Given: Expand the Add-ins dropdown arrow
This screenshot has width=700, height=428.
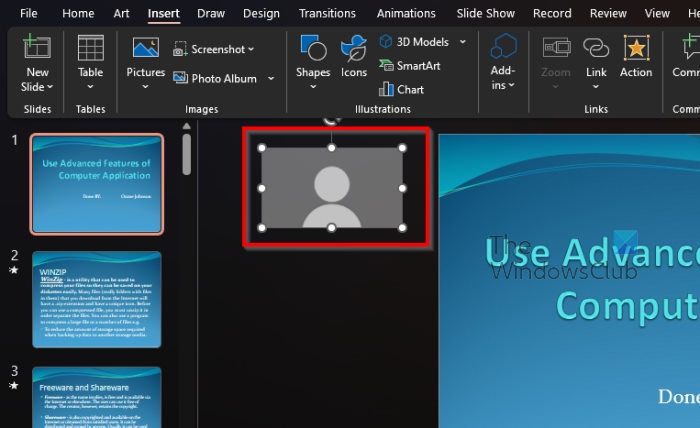Looking at the screenshot, I should tap(512, 85).
